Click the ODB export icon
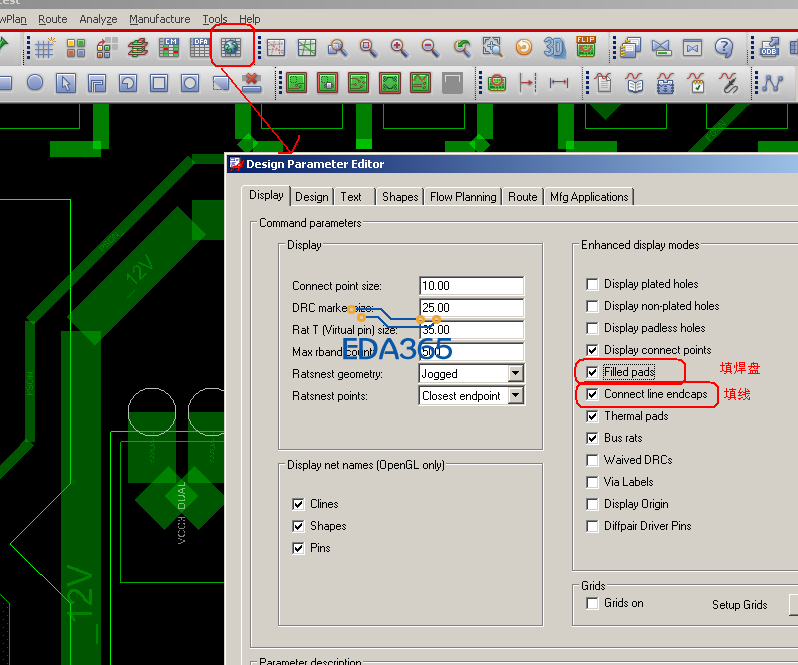Screen dimensions: 798x665 click(x=769, y=47)
